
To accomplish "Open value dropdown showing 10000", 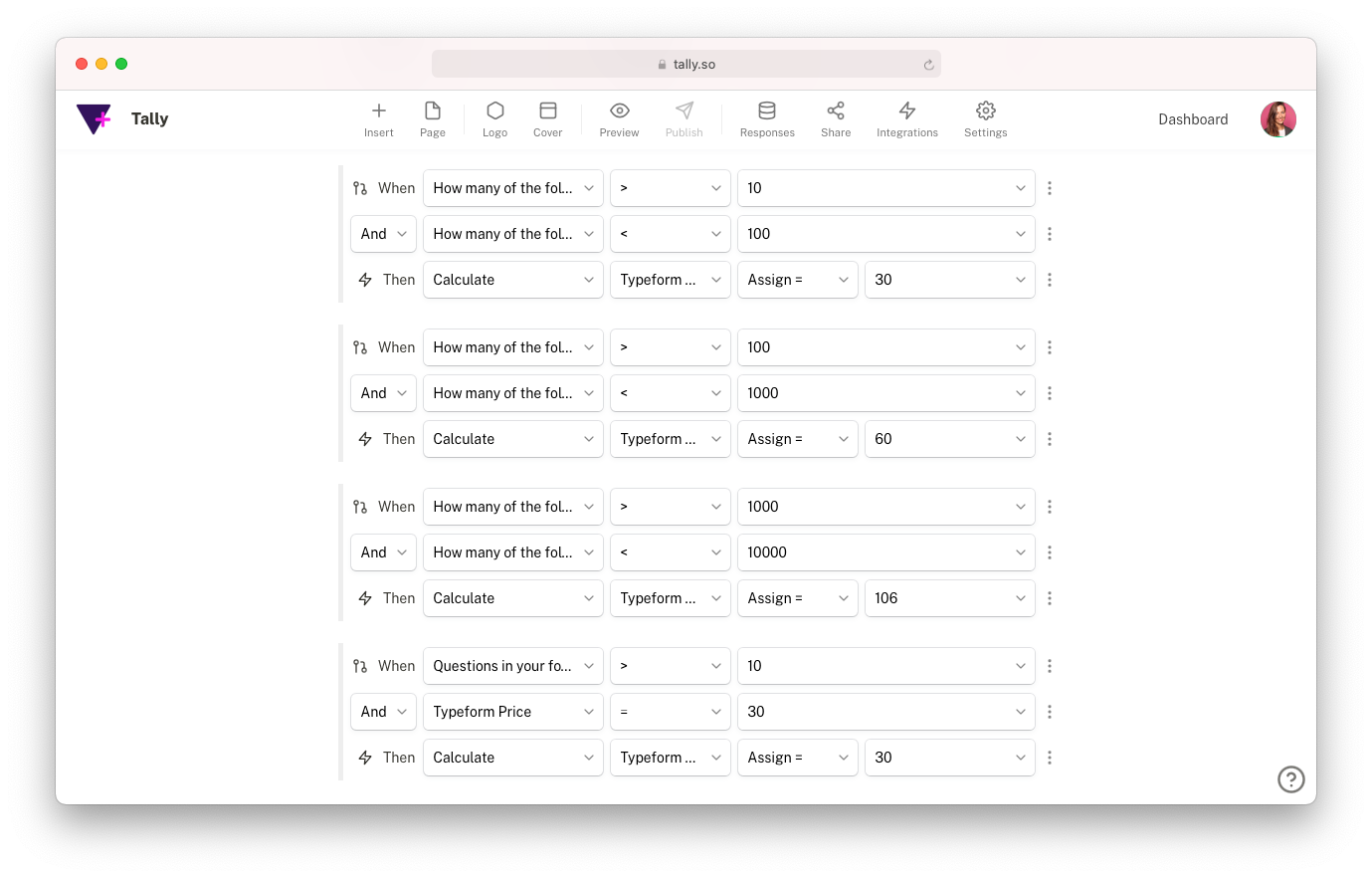I will (x=885, y=552).
